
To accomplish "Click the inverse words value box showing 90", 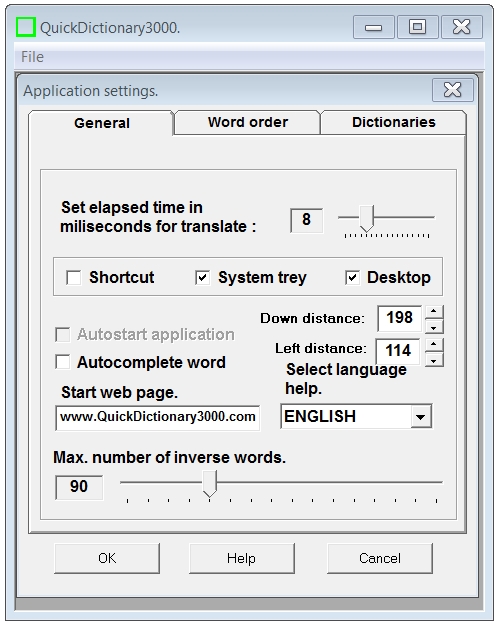I will point(79,487).
